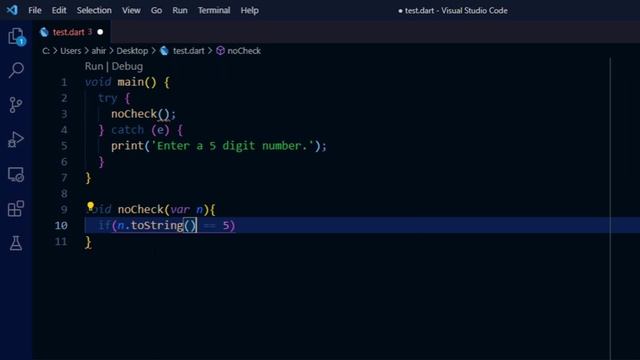Open Testing flask icon
This screenshot has height=360, width=640.
[16, 243]
